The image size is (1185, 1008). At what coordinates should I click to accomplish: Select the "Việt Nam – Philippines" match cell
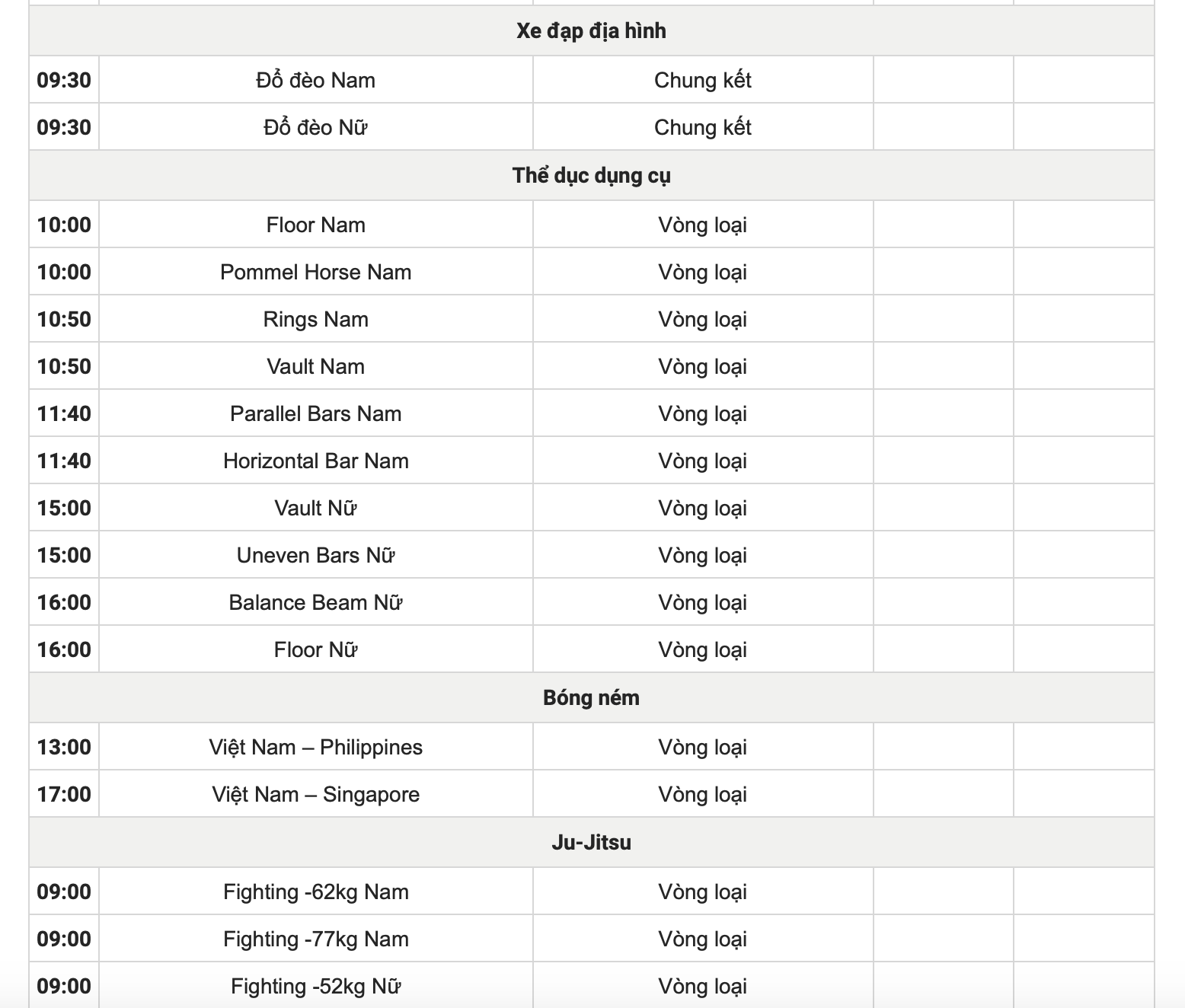315,747
